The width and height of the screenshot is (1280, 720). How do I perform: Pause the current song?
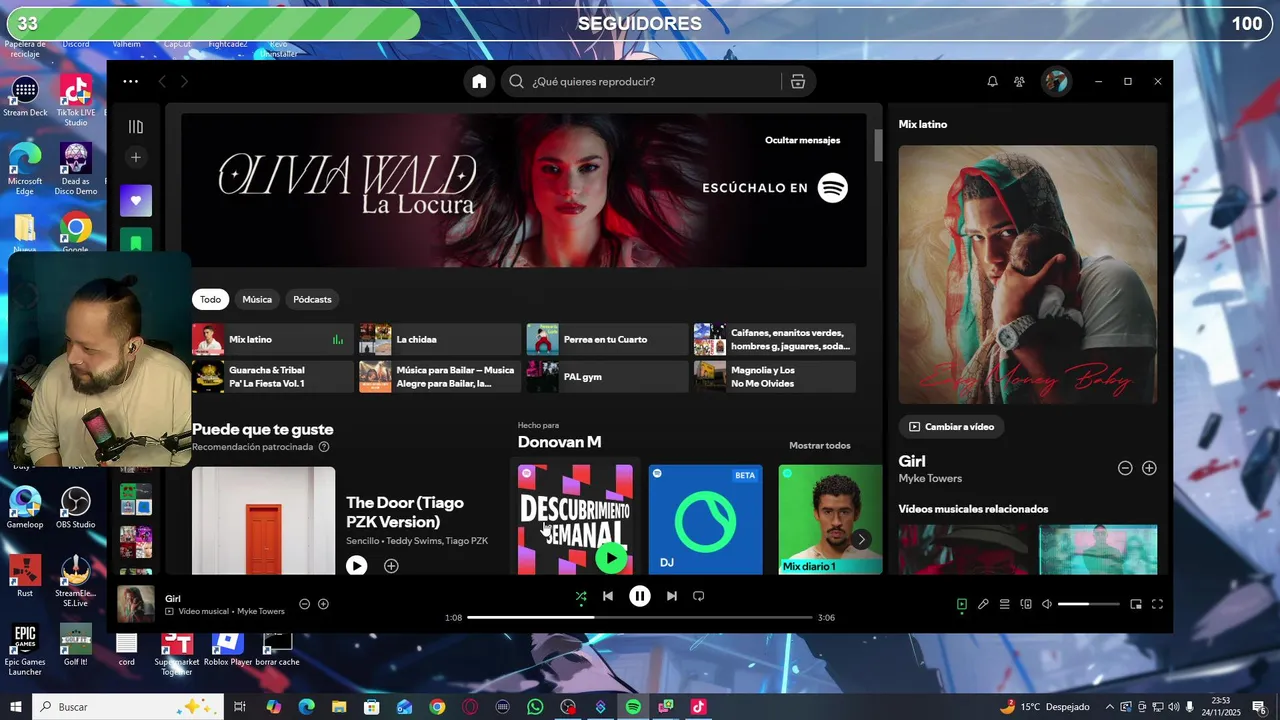(x=640, y=596)
